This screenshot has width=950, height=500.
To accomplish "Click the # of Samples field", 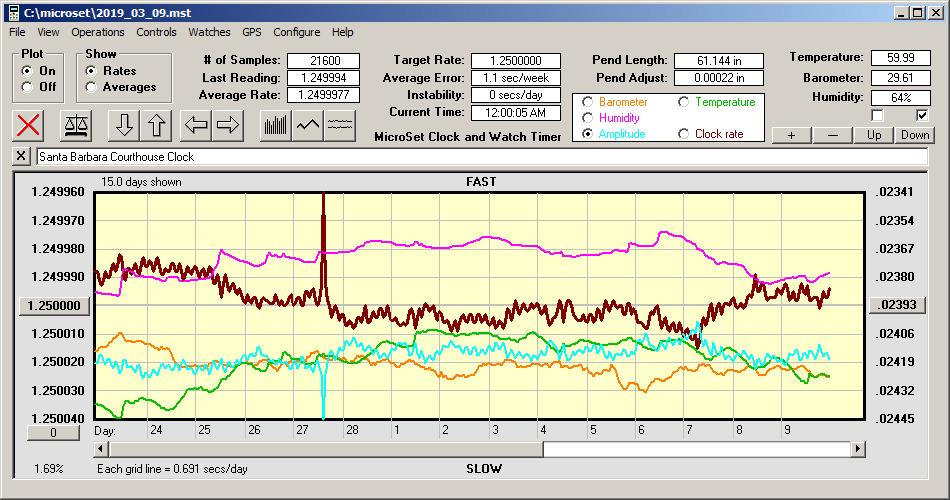I will point(324,61).
